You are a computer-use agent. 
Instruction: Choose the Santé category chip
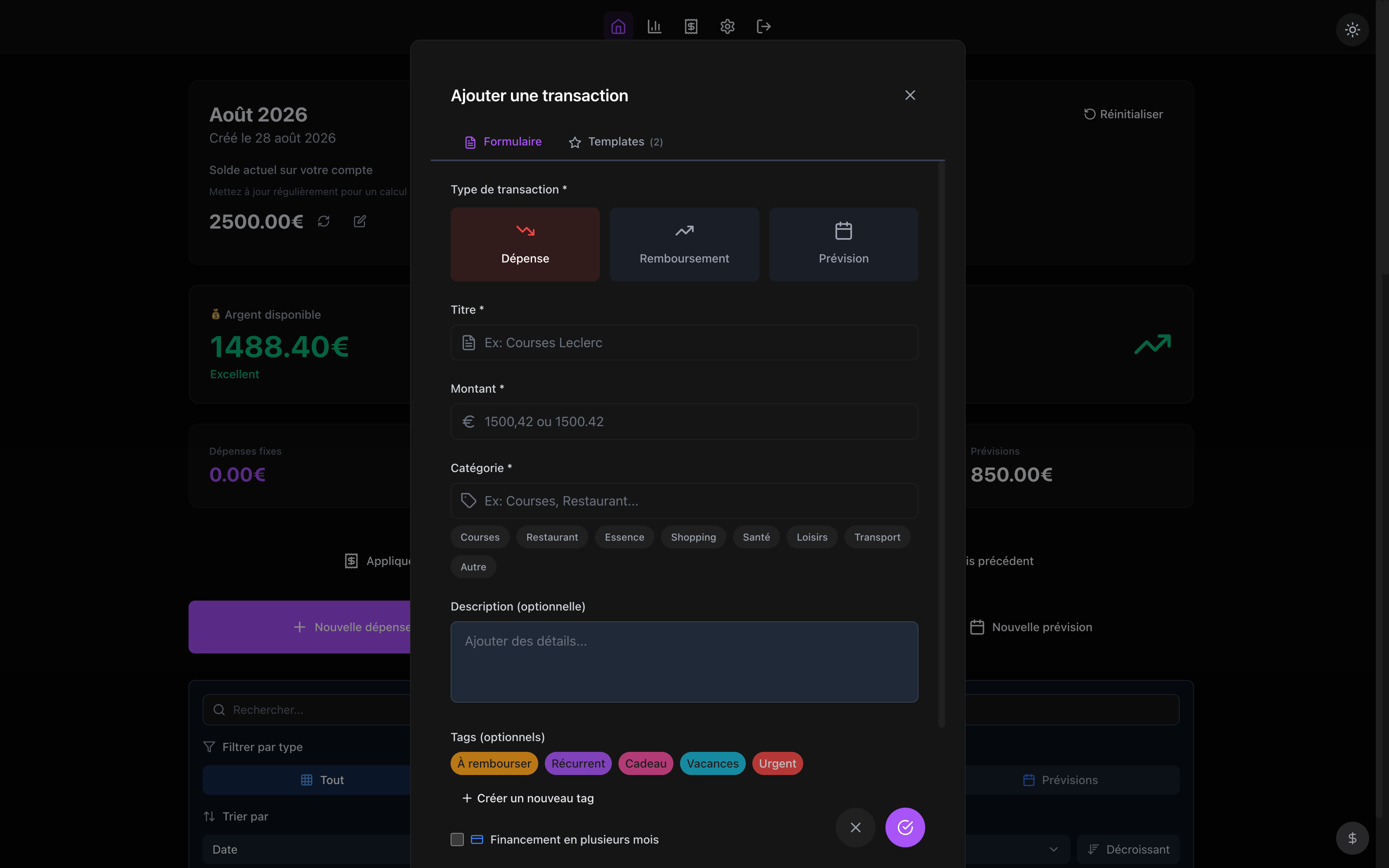point(757,537)
